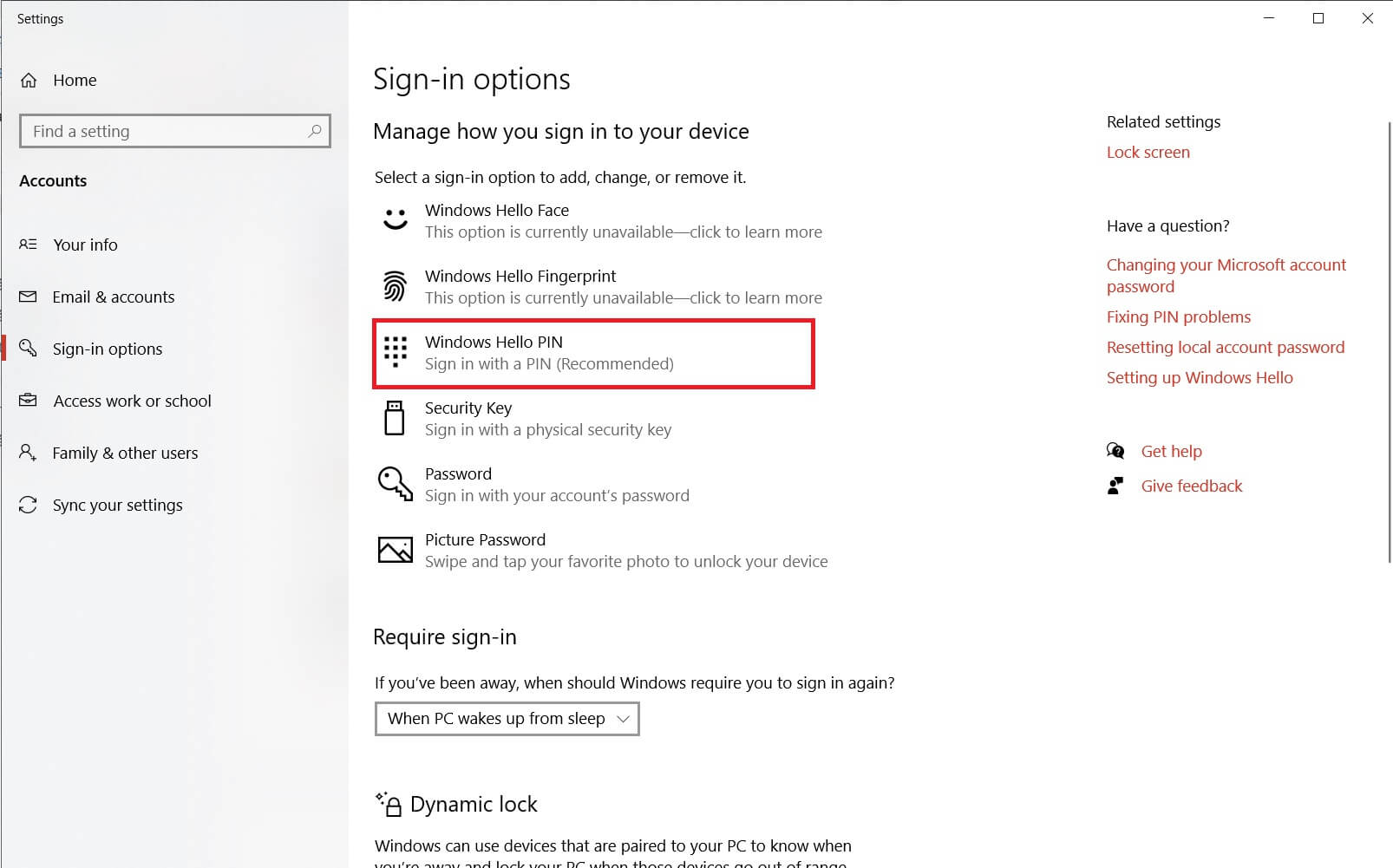
Task: Click the Windows Hello PIN keypad icon
Action: (x=396, y=352)
